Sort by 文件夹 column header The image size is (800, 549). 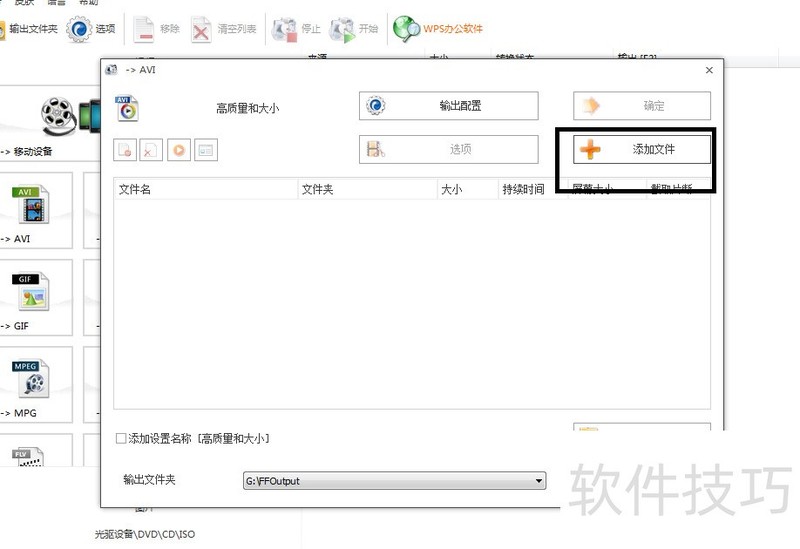coord(367,189)
